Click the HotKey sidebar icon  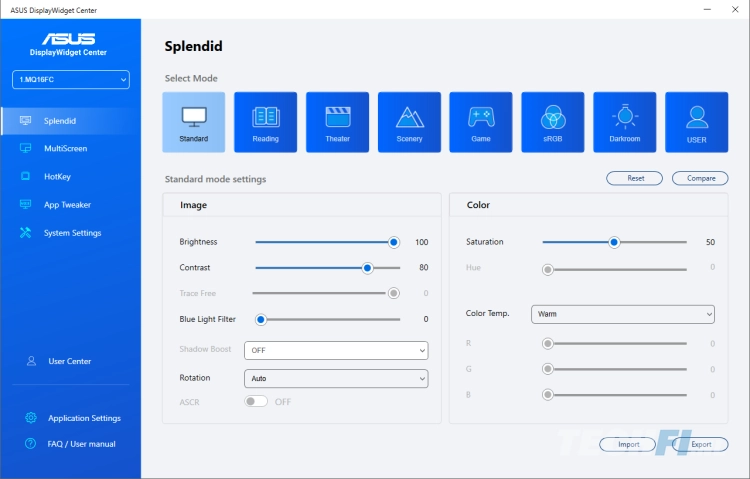(x=25, y=177)
